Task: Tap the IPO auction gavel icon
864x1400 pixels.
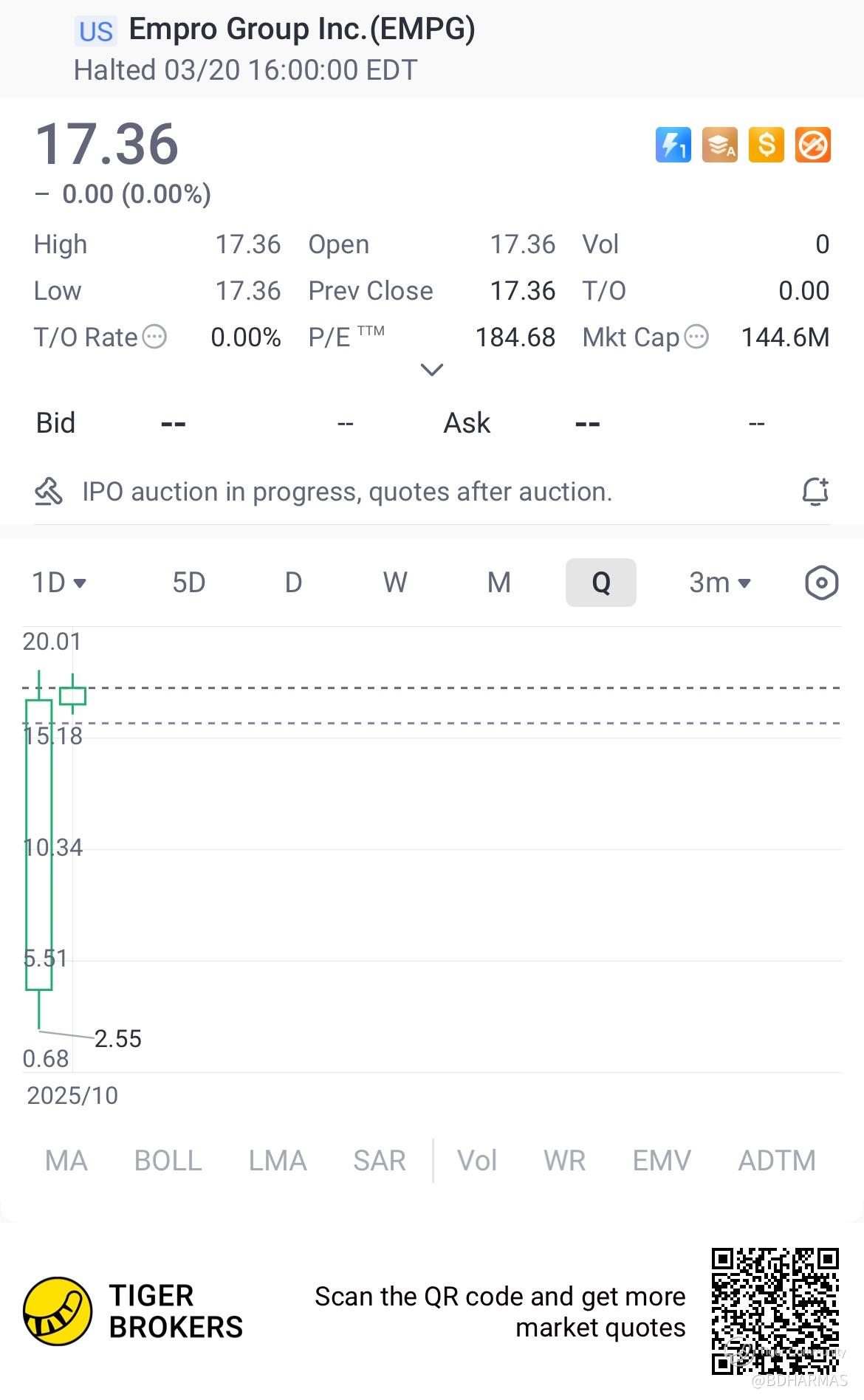Action: (49, 492)
